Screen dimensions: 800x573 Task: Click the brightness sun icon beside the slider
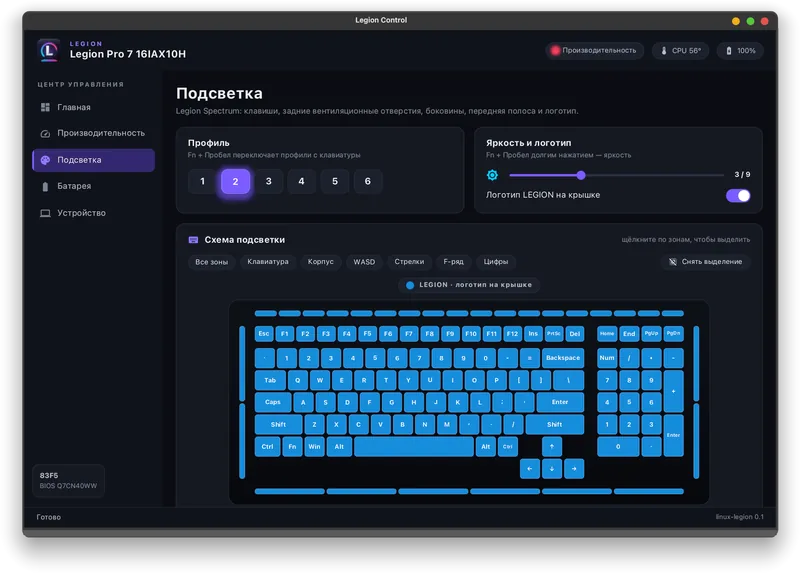pos(492,175)
